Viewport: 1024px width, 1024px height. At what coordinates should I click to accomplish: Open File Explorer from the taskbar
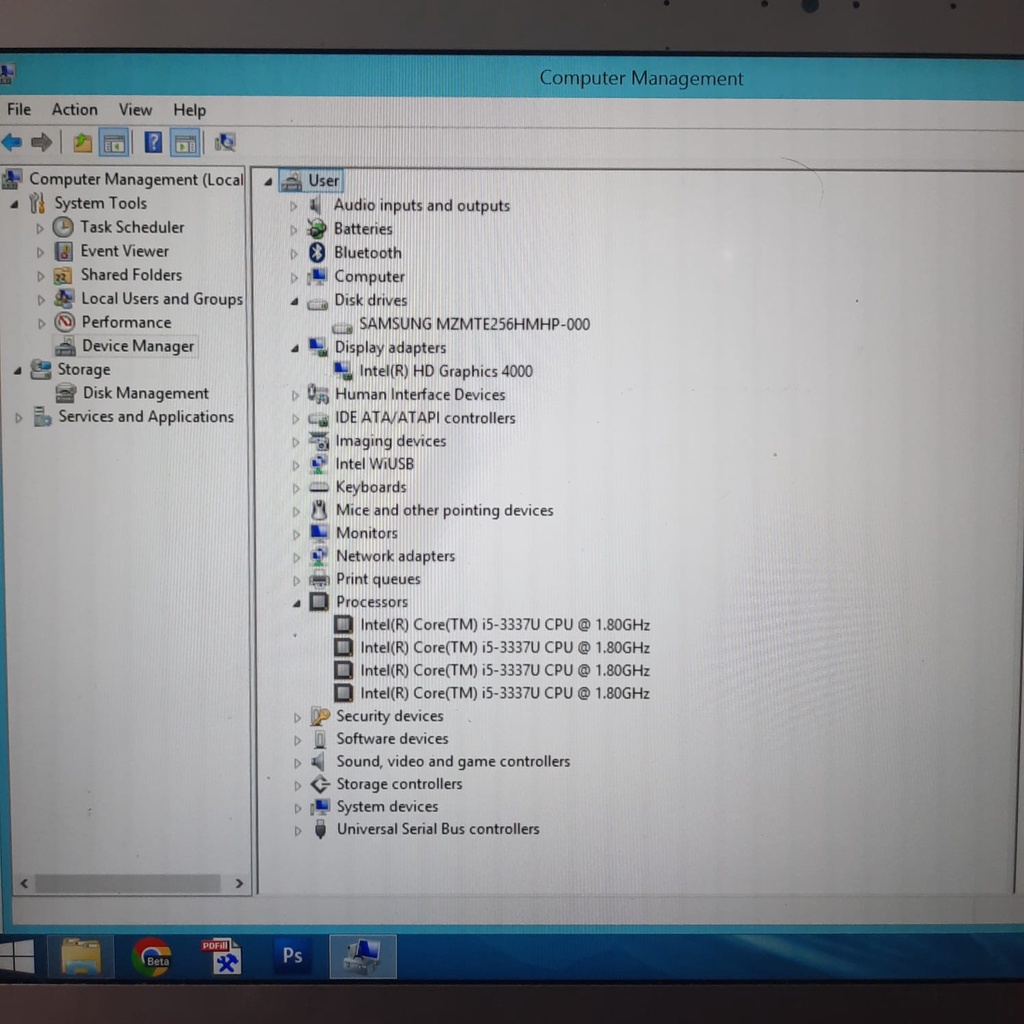tap(81, 957)
